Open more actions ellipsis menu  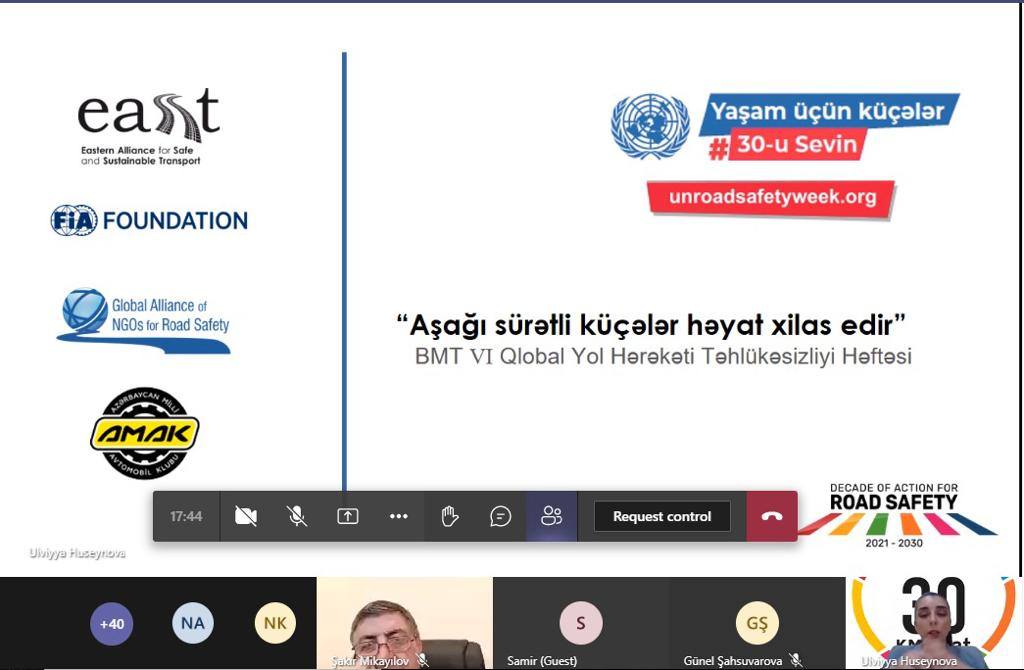[398, 516]
